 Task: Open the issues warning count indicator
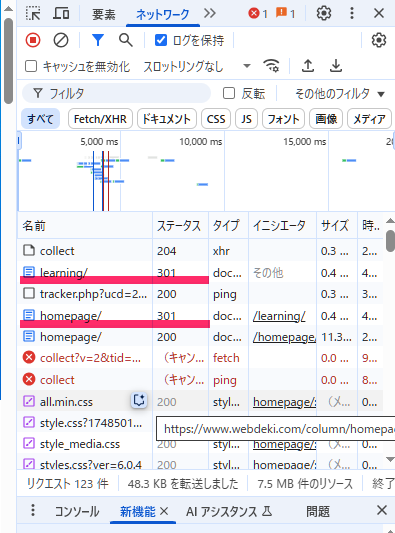[285, 14]
